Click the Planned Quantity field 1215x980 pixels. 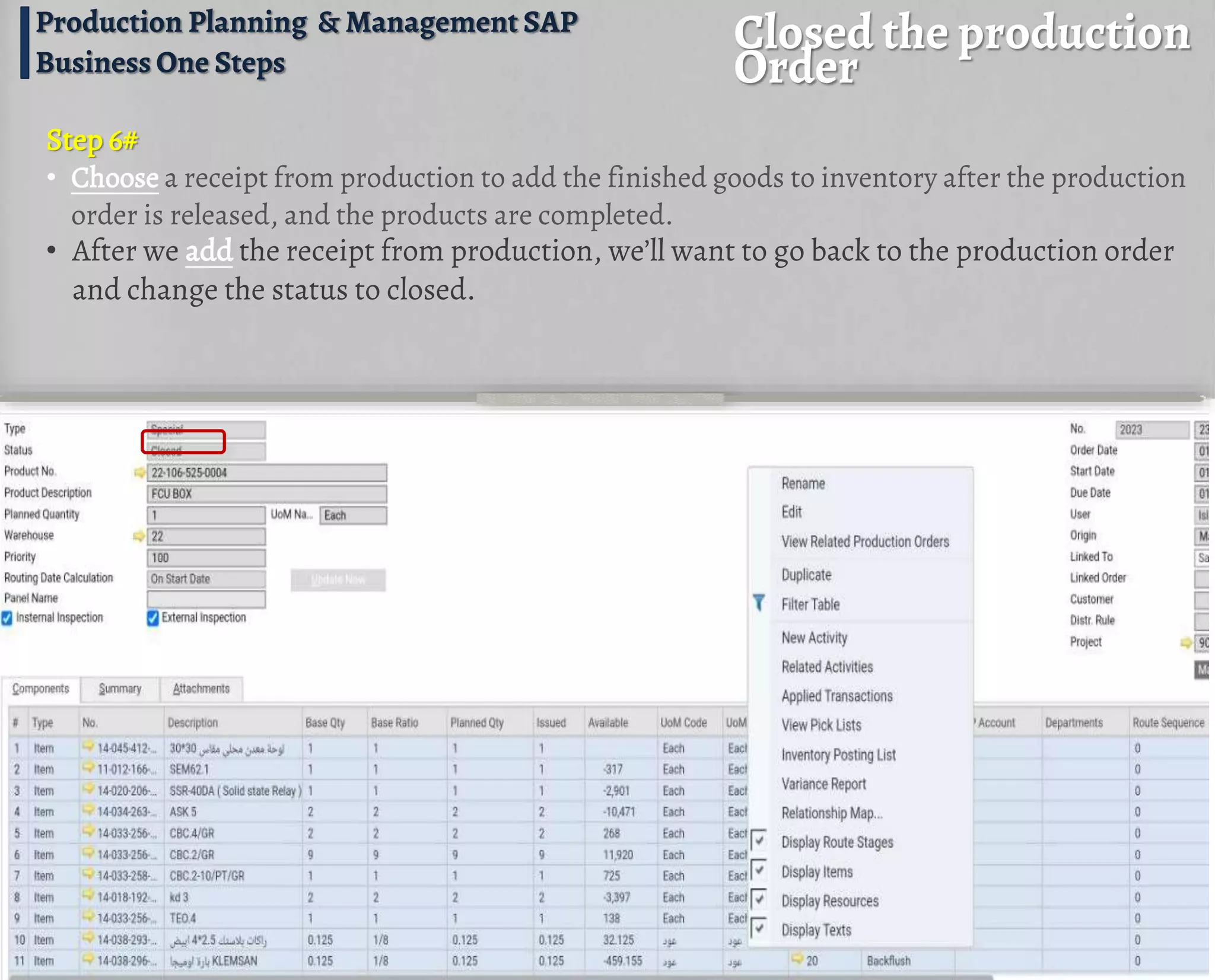point(206,515)
